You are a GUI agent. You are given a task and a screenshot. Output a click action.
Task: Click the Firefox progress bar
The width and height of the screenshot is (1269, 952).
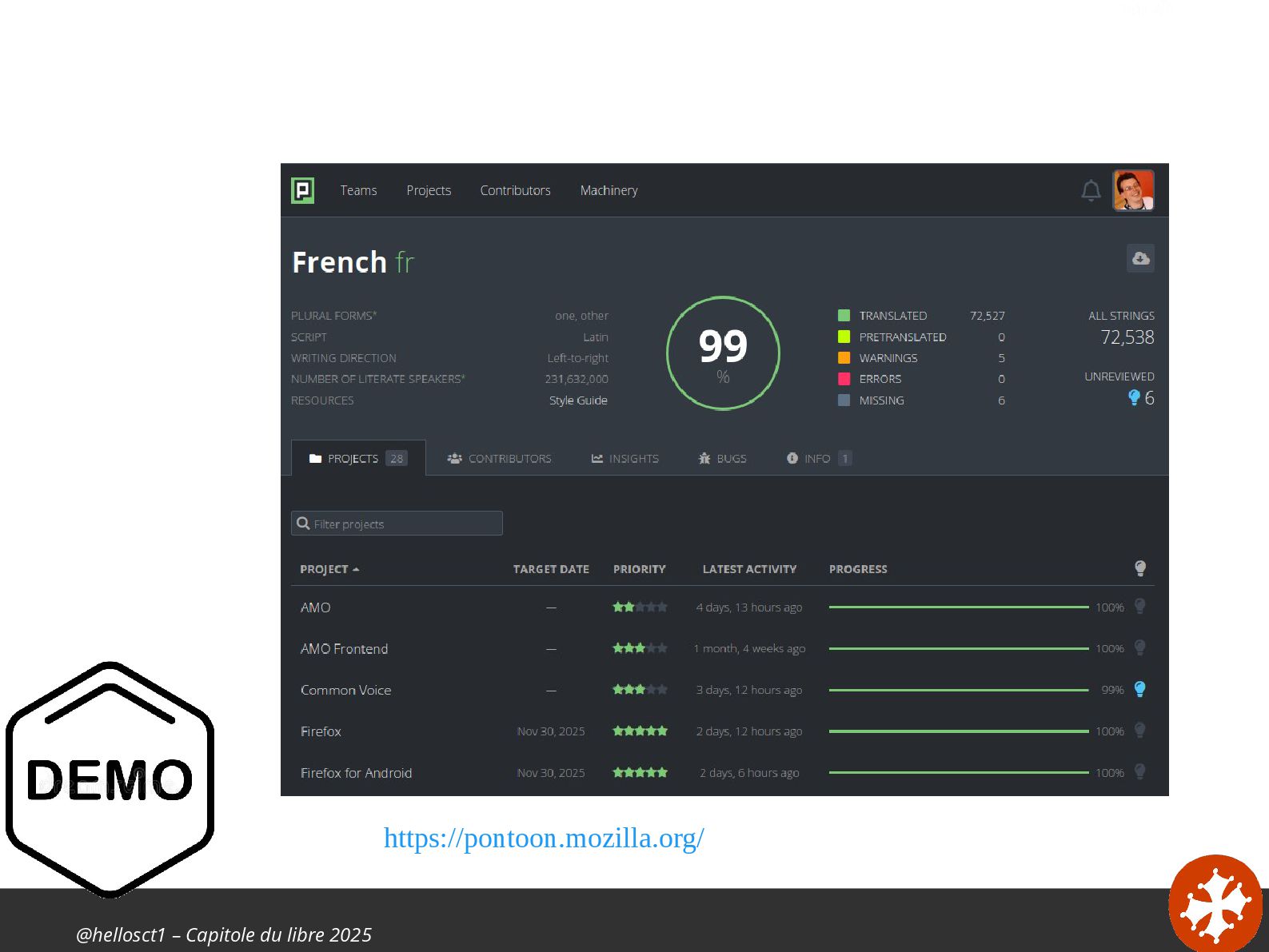tap(959, 731)
